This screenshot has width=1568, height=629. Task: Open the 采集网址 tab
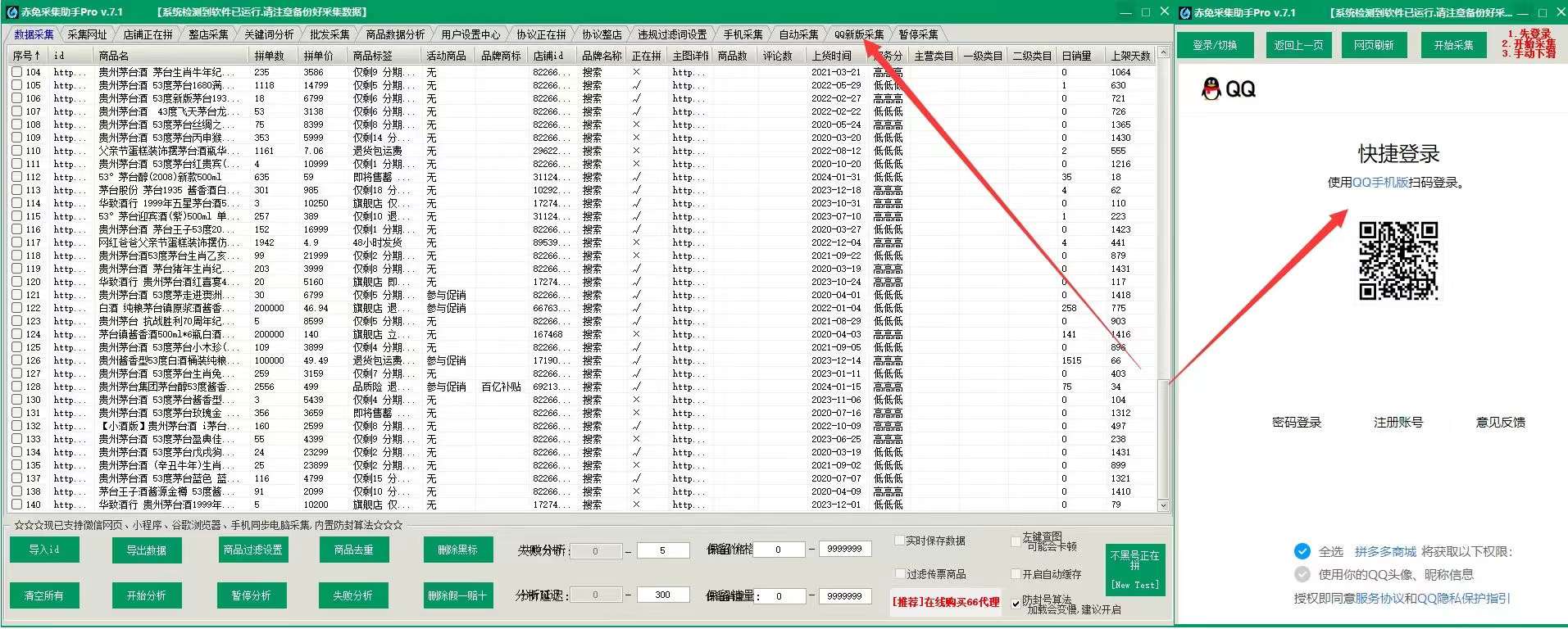point(87,34)
